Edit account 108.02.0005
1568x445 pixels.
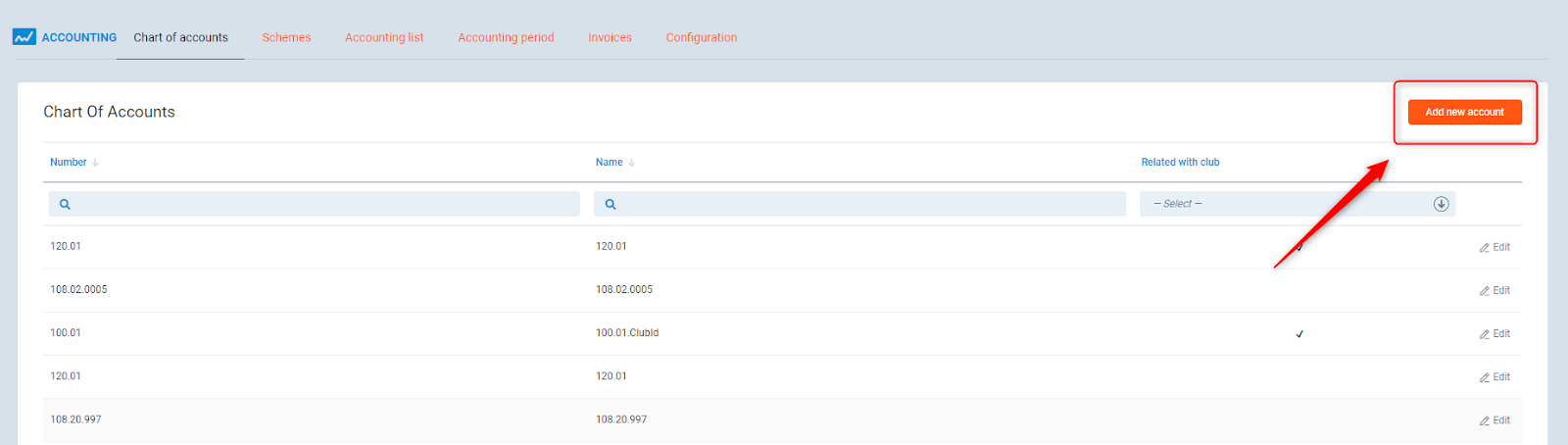[x=1494, y=290]
